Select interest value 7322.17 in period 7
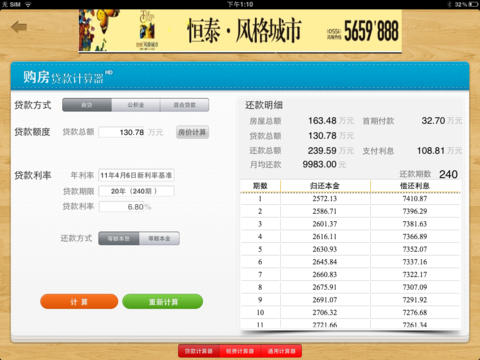 click(x=415, y=275)
